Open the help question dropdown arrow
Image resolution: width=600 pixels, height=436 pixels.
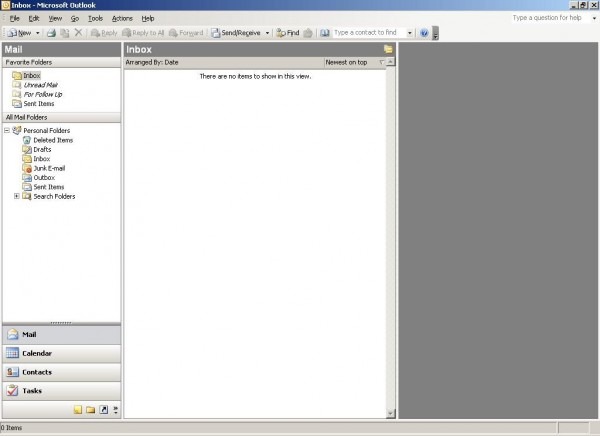coord(594,18)
